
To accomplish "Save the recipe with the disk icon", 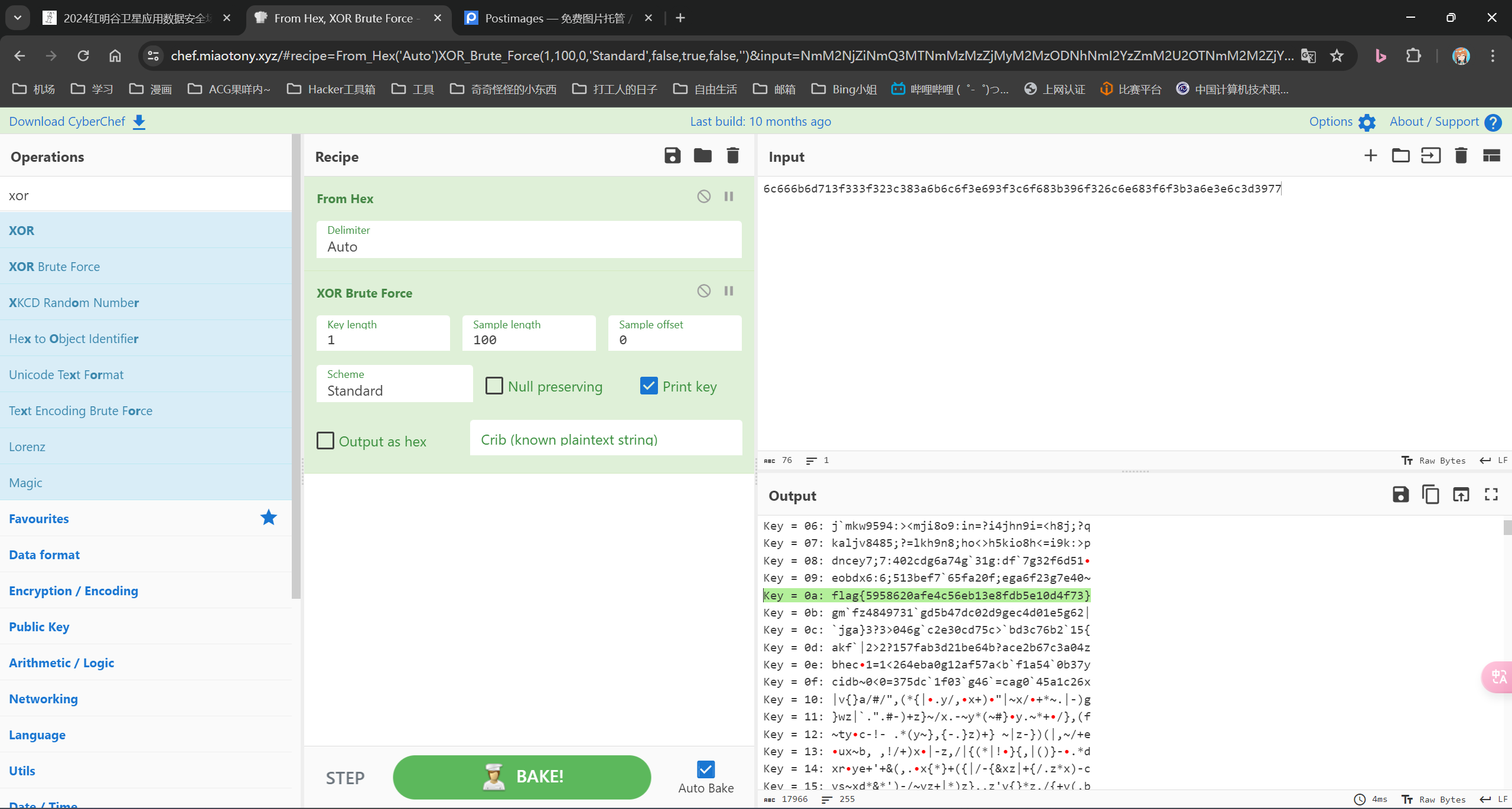I will (x=672, y=156).
